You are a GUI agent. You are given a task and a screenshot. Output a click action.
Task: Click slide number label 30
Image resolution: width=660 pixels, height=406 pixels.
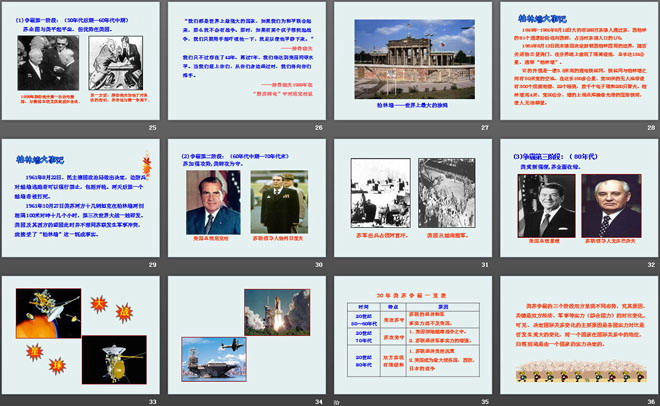pyautogui.click(x=319, y=265)
